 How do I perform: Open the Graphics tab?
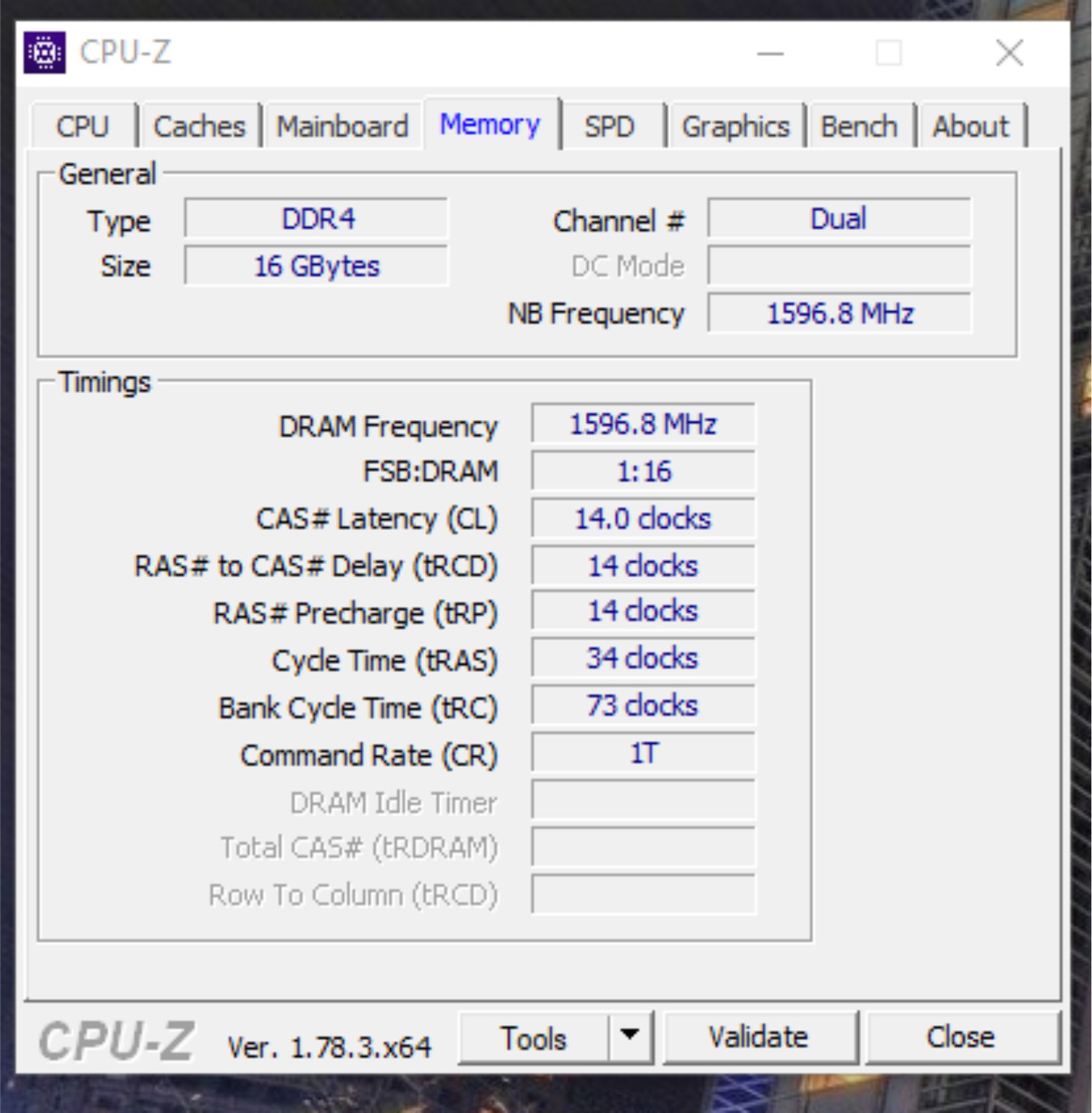tap(736, 126)
